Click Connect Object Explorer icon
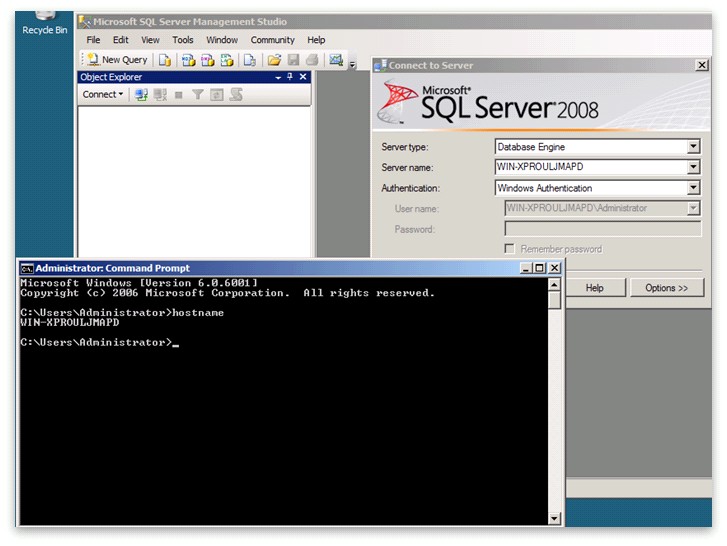The height and width of the screenshot is (546, 727). point(141,95)
